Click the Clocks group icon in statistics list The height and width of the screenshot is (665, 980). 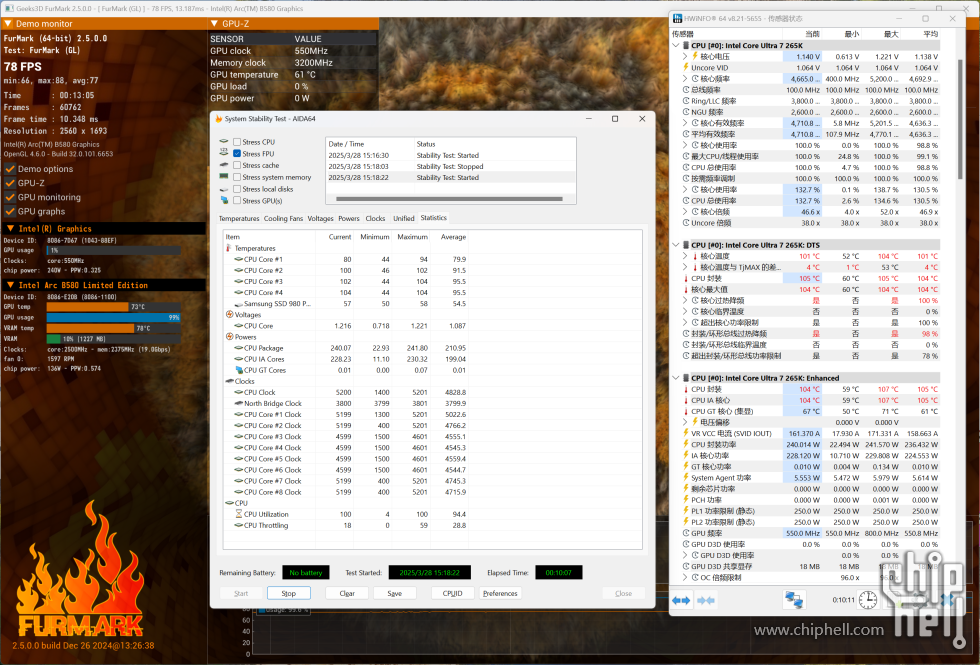229,381
